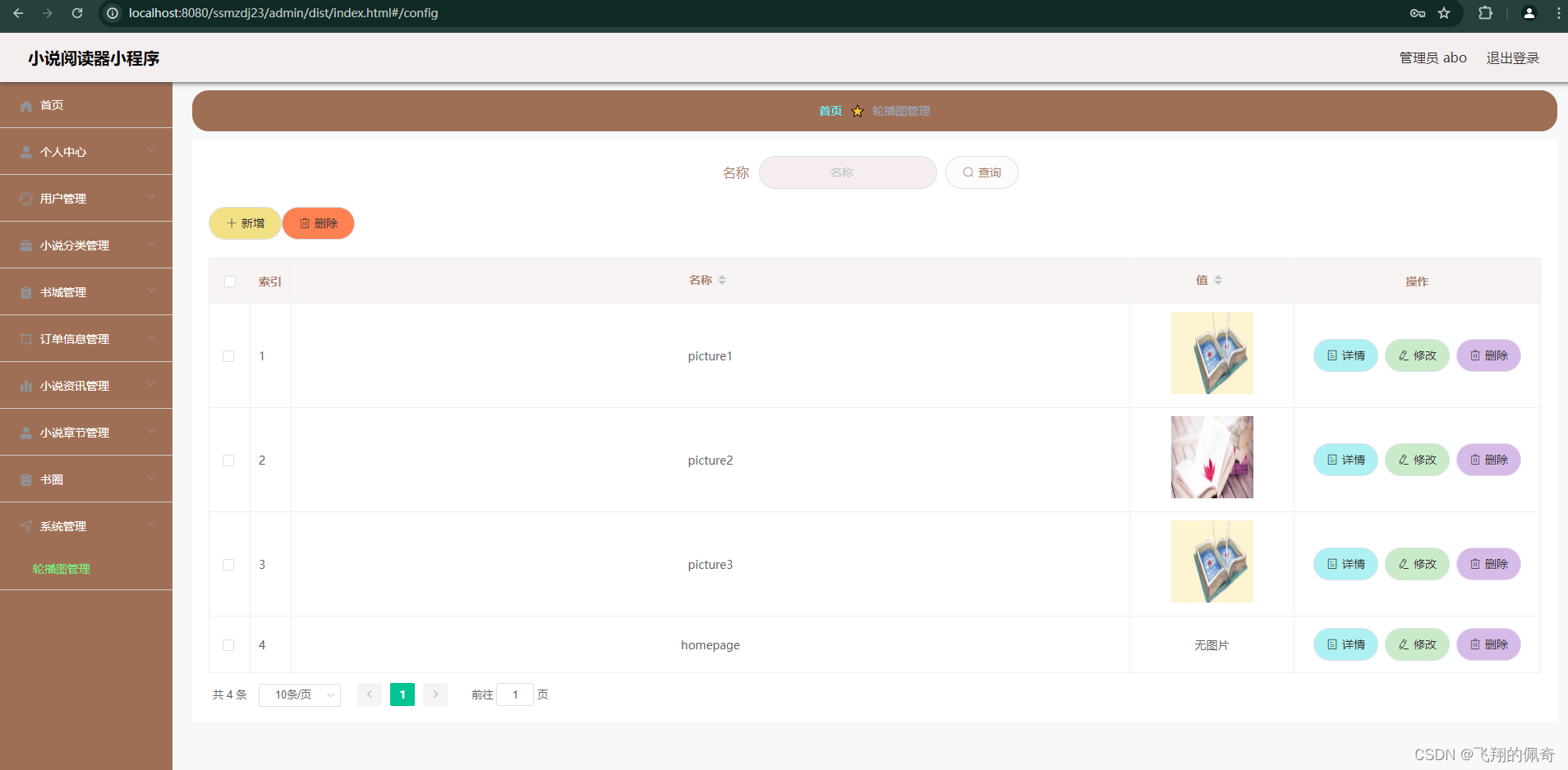Viewport: 1568px width, 770px height.
Task: Click the browser forward arrow
Action: click(48, 13)
